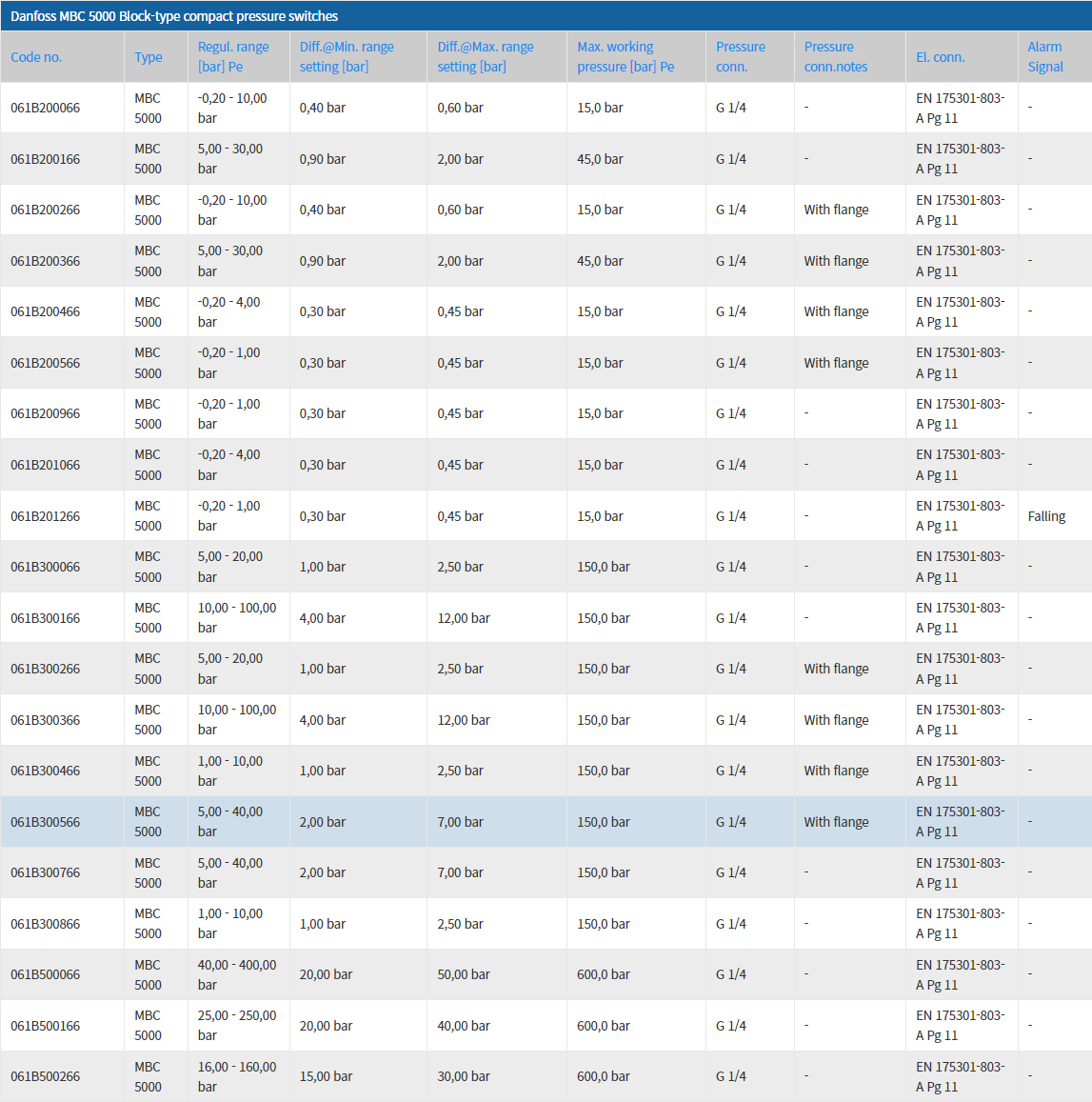Click 5,00 - 20,00 bar in row 061B300066
The image size is (1092, 1102).
coord(229,567)
